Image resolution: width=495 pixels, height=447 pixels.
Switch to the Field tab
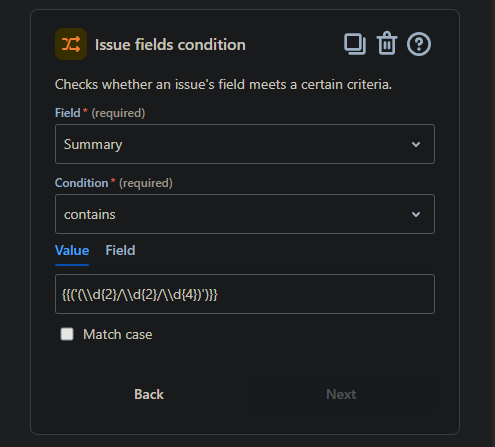[120, 251]
